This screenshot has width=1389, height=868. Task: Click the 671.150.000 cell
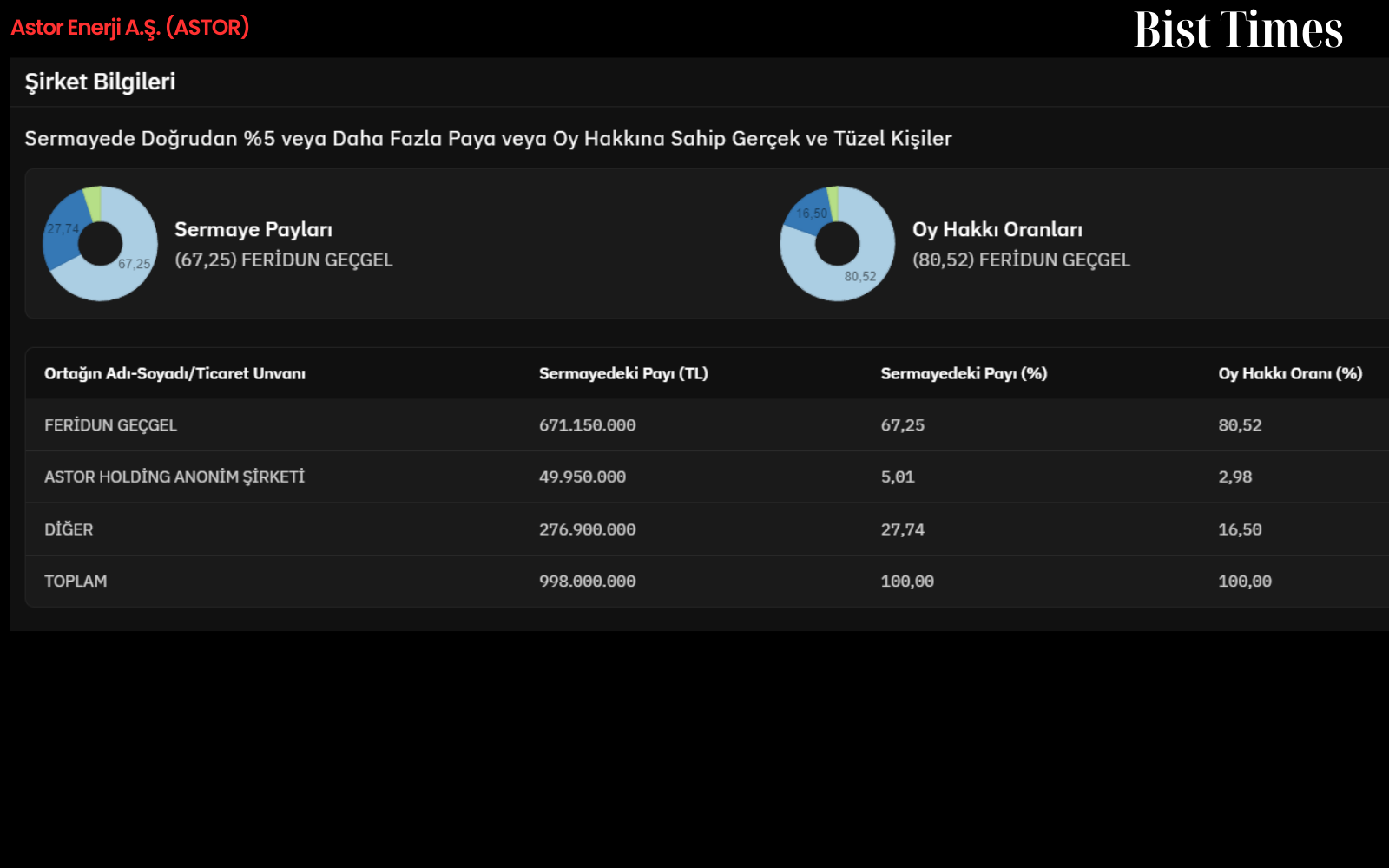click(x=587, y=425)
